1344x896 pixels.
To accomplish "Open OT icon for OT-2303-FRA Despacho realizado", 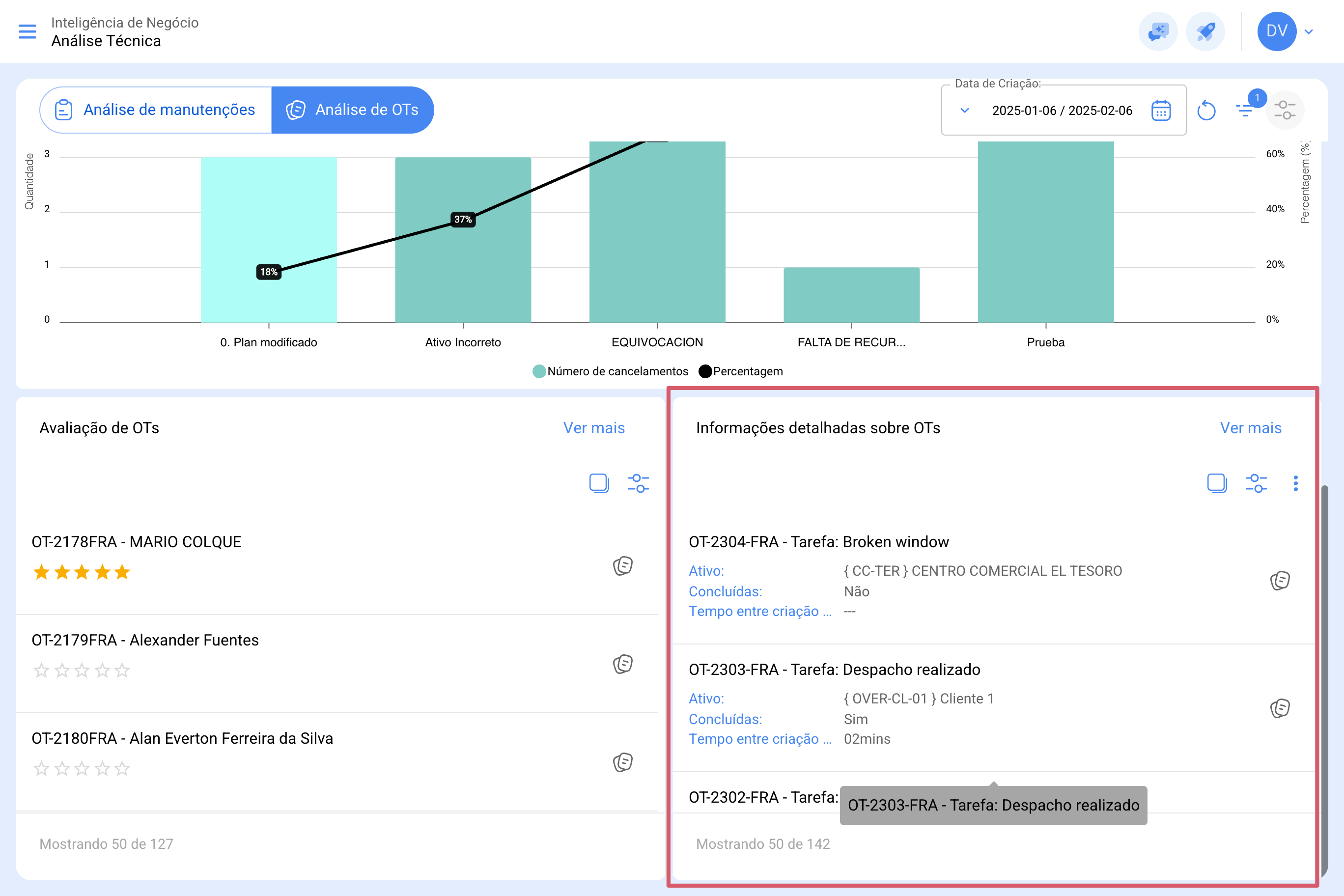I will pos(1280,708).
